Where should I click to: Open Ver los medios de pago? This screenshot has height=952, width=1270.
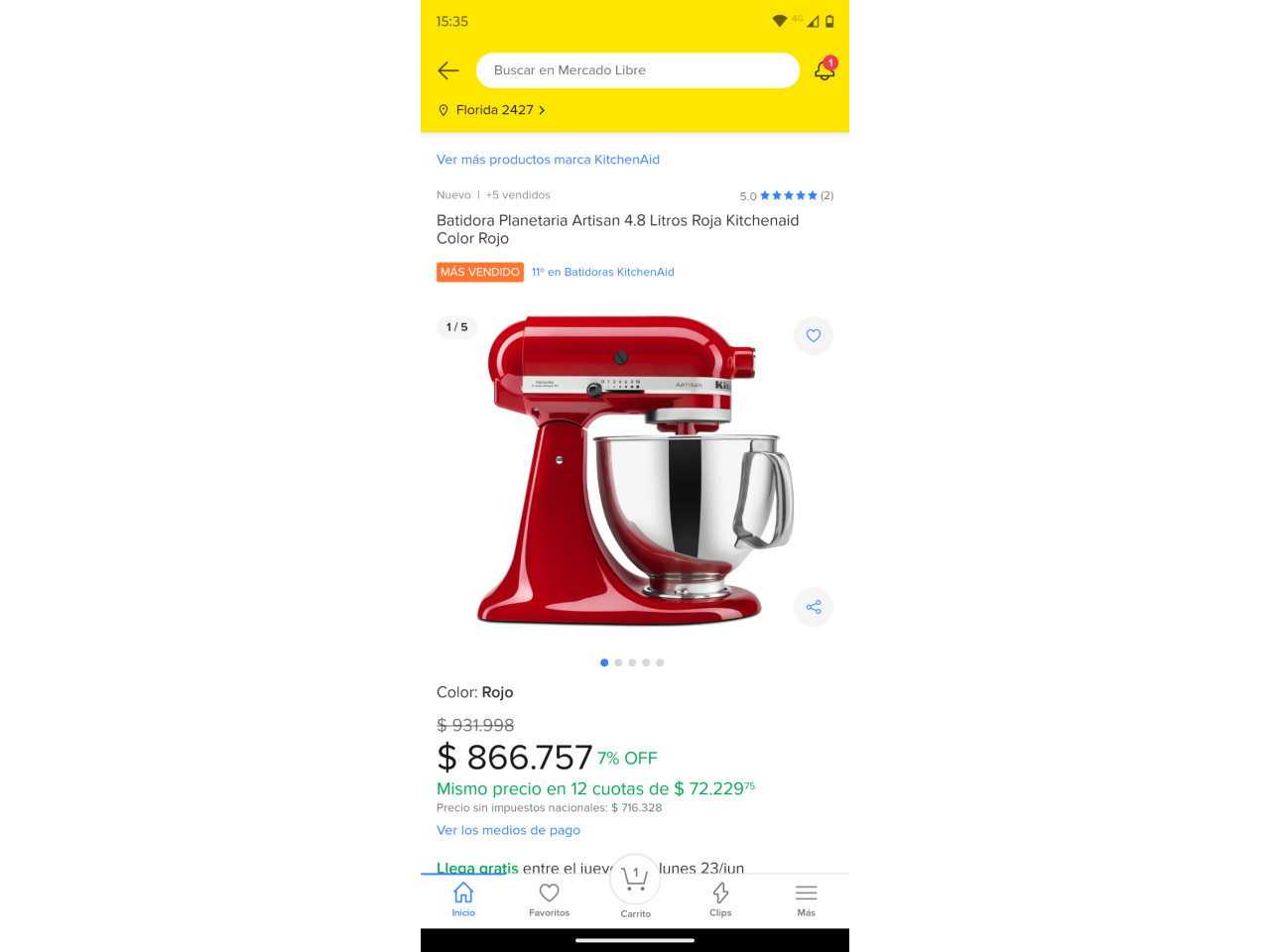(508, 830)
